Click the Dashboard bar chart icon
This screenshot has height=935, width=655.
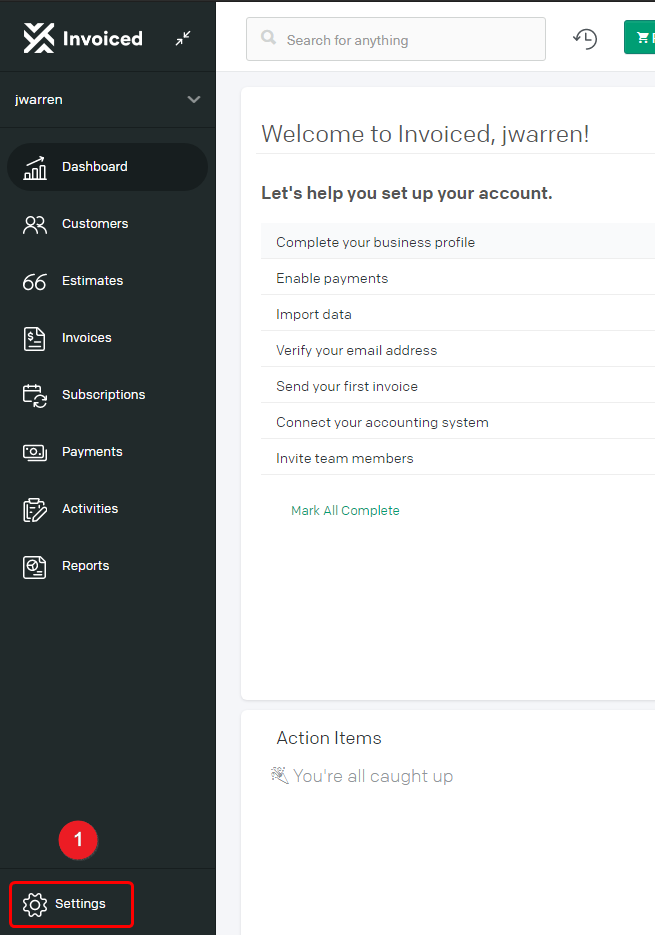tap(35, 168)
